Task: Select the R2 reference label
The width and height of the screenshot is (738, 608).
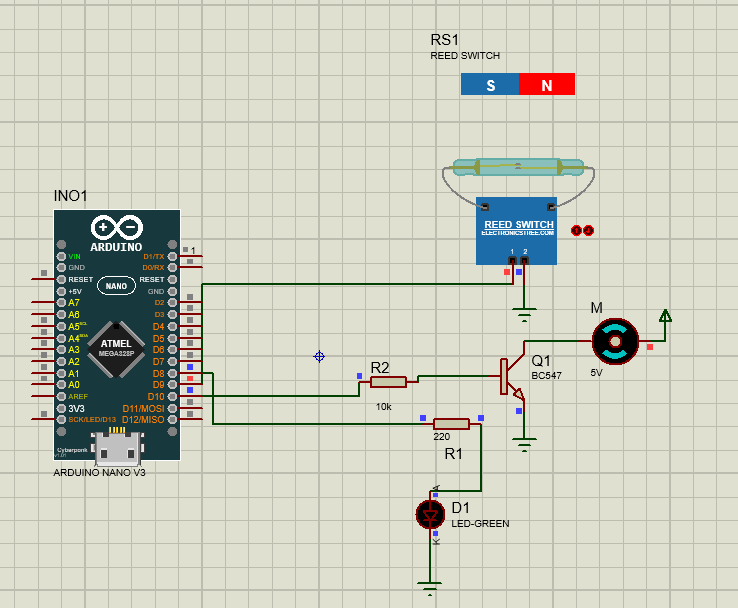Action: pos(380,368)
